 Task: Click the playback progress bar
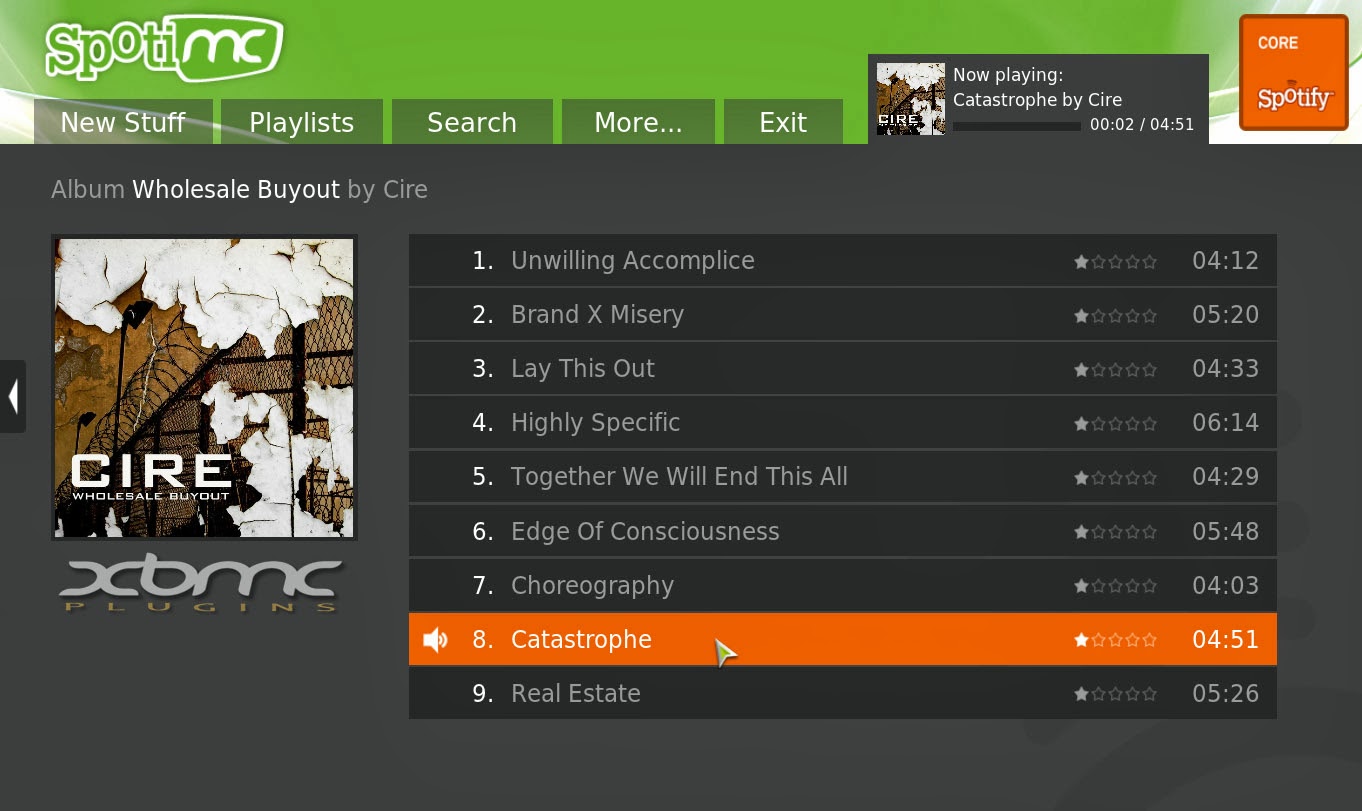1015,126
